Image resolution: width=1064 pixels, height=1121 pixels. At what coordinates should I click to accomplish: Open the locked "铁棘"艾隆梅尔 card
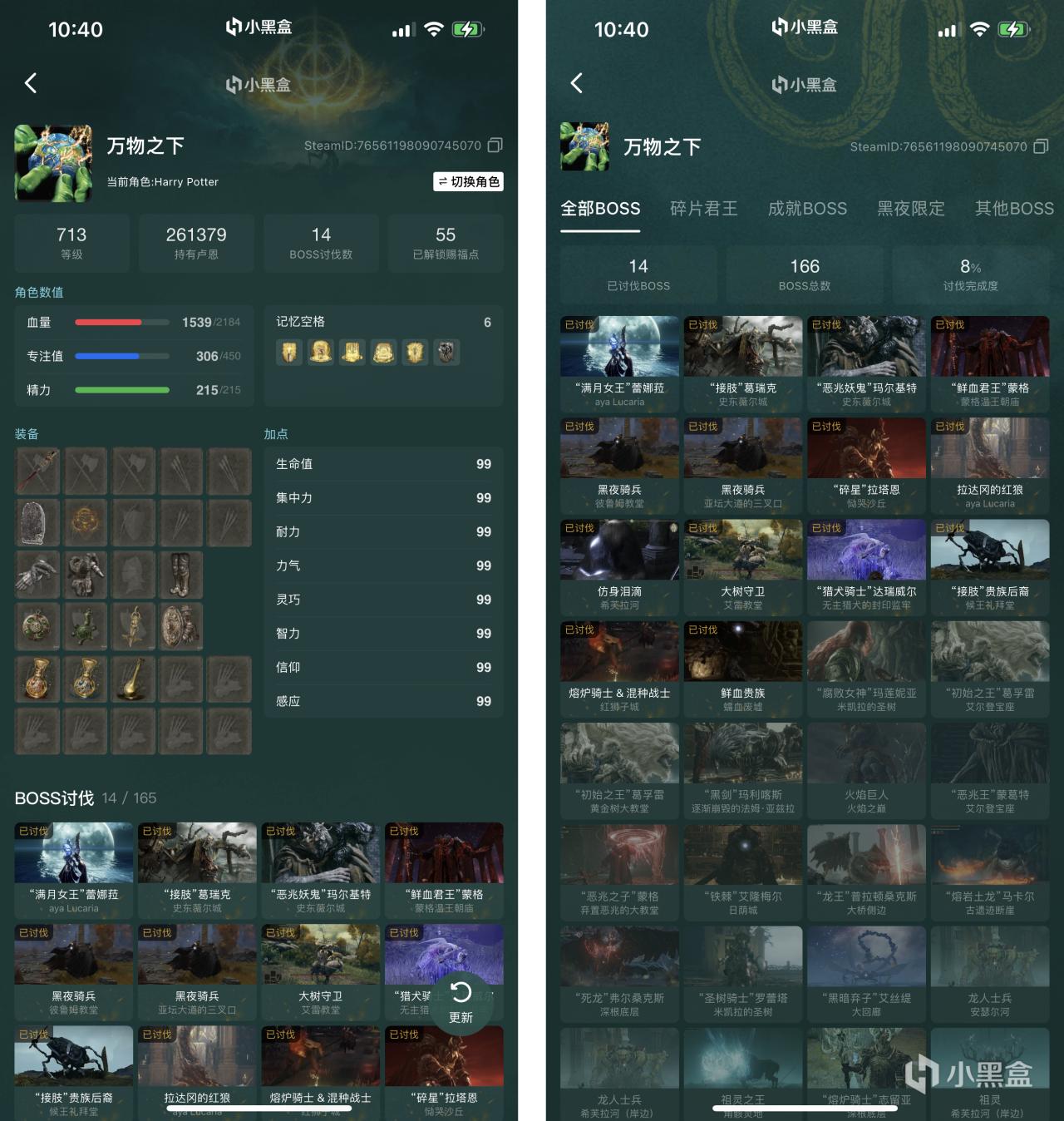[743, 872]
